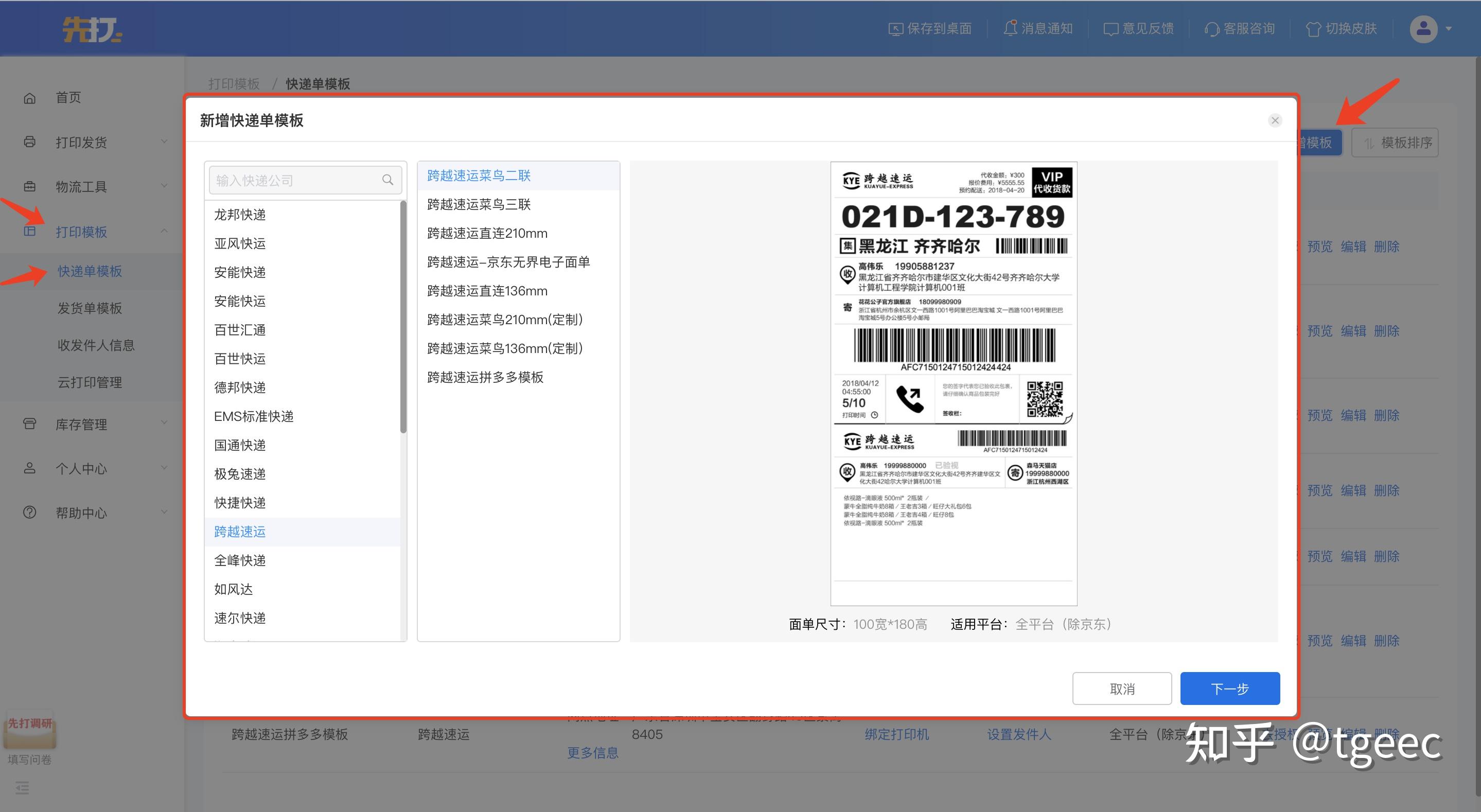Open the account dropdown arrow beside avatar

1449,29
